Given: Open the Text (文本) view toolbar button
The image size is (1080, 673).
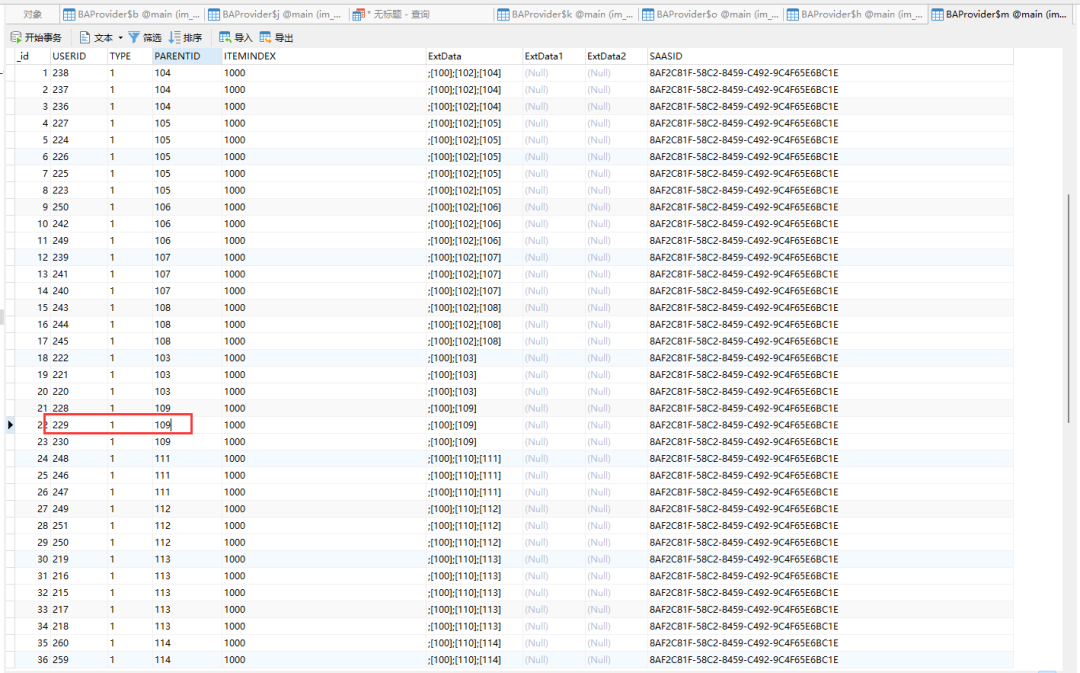Looking at the screenshot, I should pyautogui.click(x=96, y=37).
